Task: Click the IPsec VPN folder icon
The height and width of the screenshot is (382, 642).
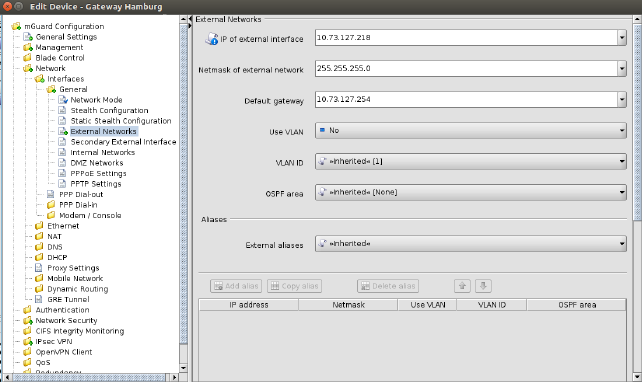Action: [x=27, y=341]
